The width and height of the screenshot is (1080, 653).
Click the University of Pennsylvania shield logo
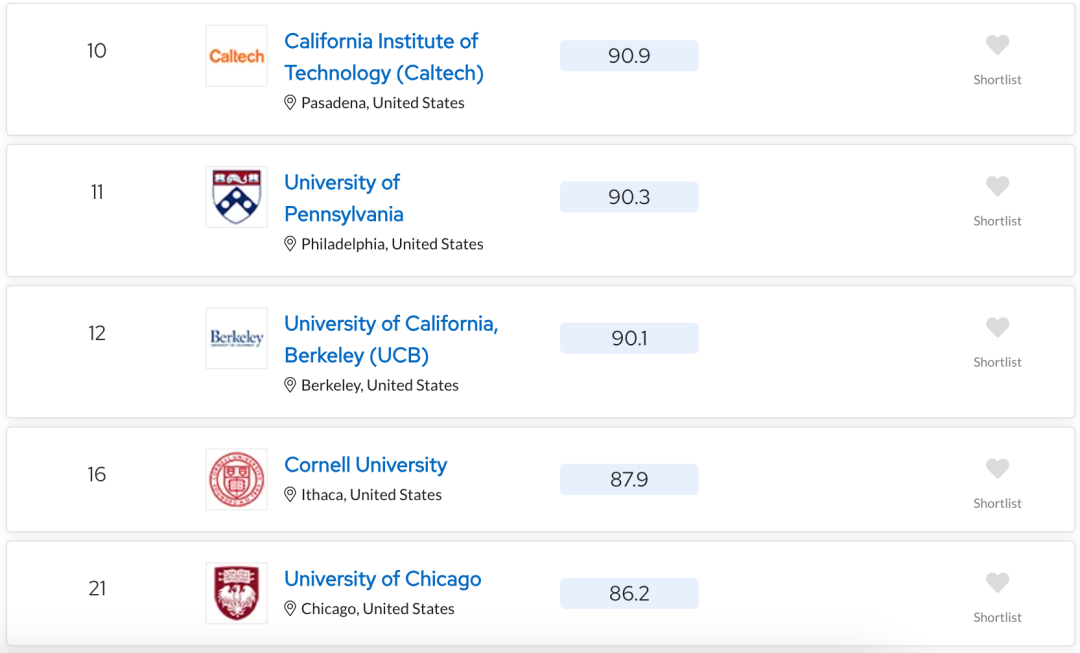(x=236, y=197)
